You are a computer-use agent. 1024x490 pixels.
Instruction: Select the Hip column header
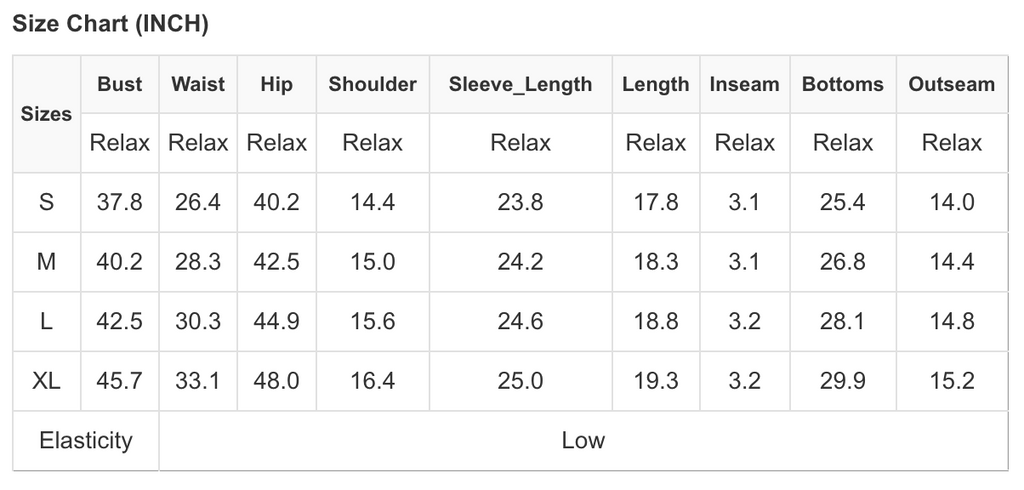click(x=276, y=85)
